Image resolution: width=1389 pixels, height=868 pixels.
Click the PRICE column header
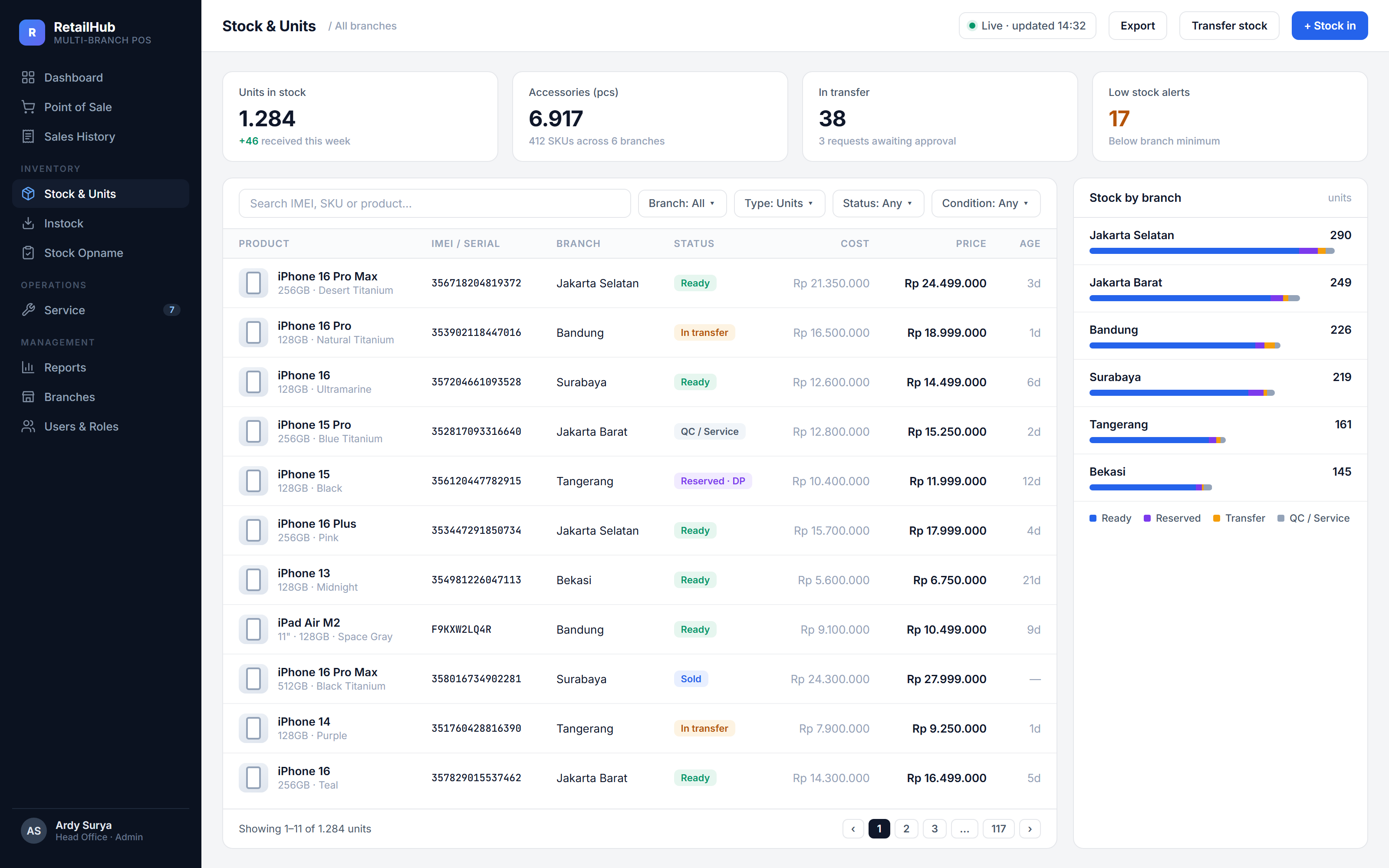click(x=971, y=243)
